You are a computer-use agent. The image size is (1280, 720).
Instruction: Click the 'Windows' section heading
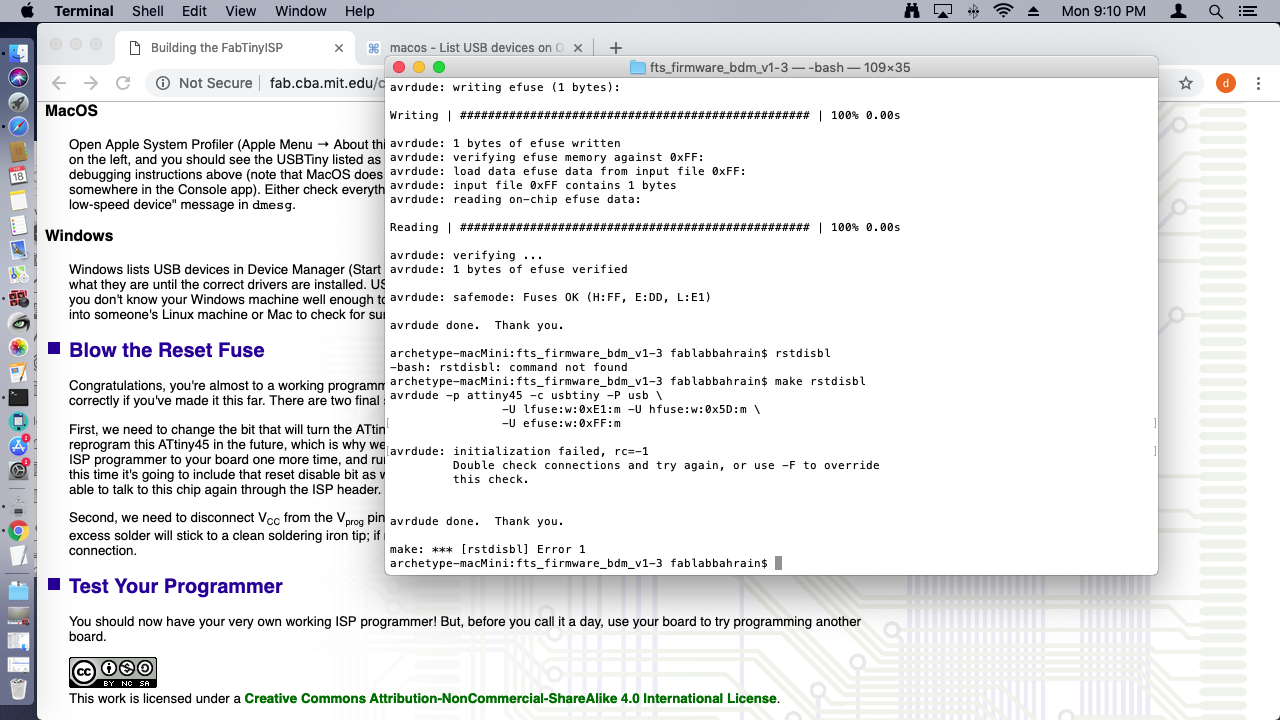(79, 236)
